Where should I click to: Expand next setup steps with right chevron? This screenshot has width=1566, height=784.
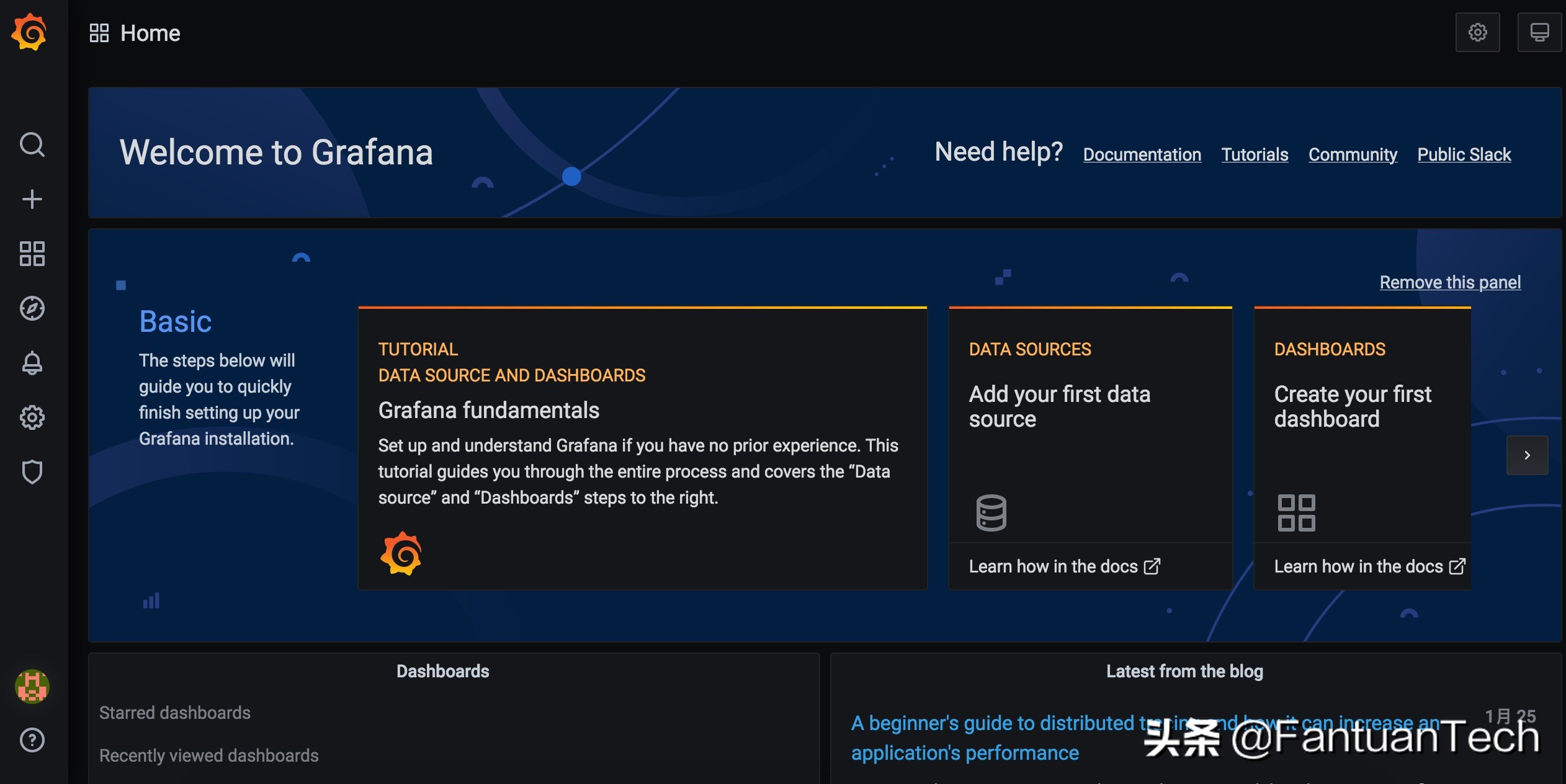point(1527,455)
